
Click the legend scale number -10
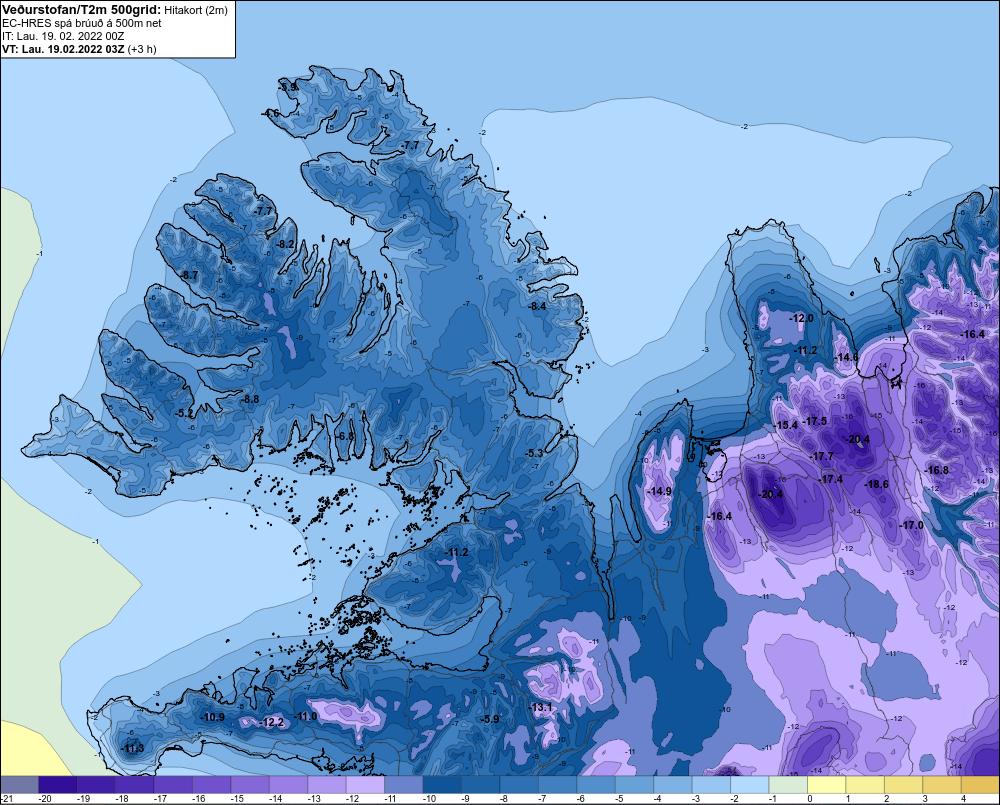[429, 799]
